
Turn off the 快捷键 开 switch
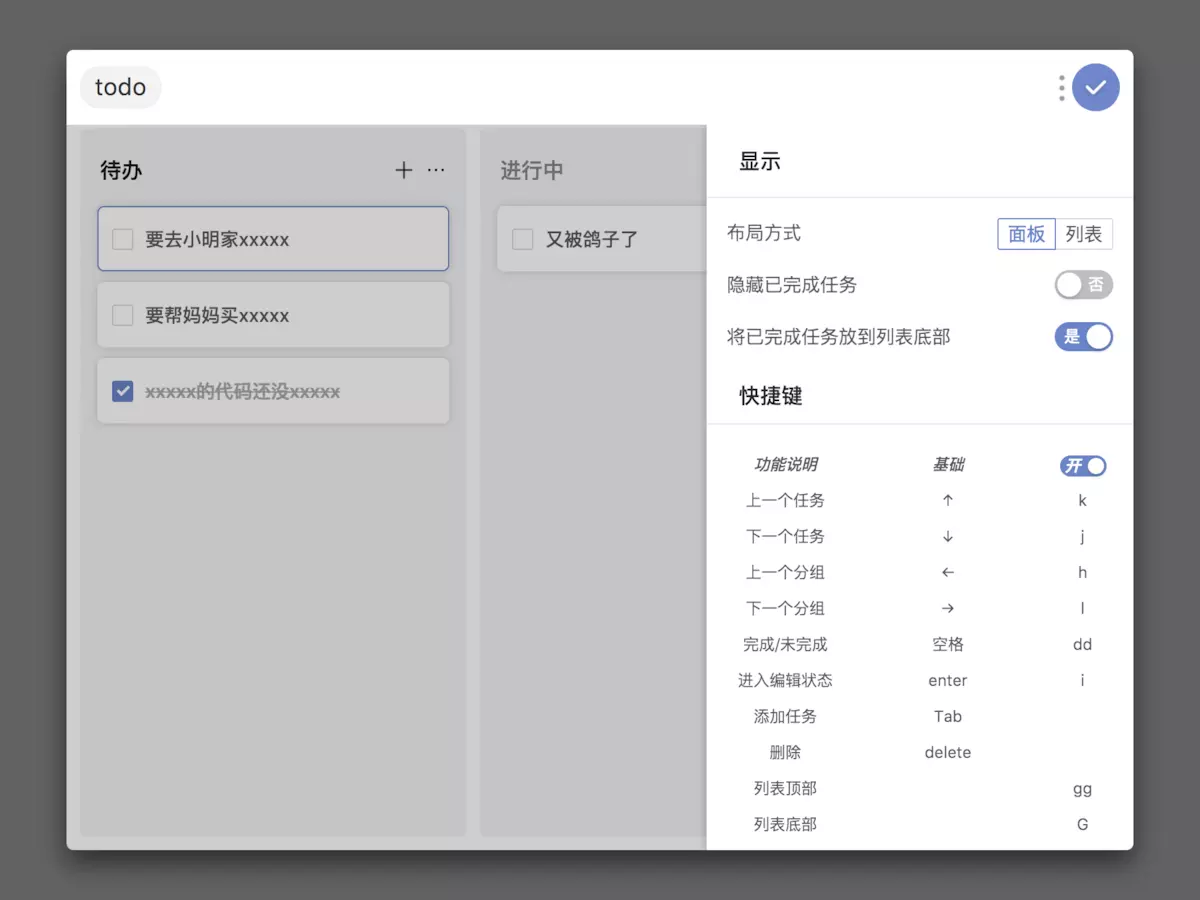click(x=1083, y=465)
